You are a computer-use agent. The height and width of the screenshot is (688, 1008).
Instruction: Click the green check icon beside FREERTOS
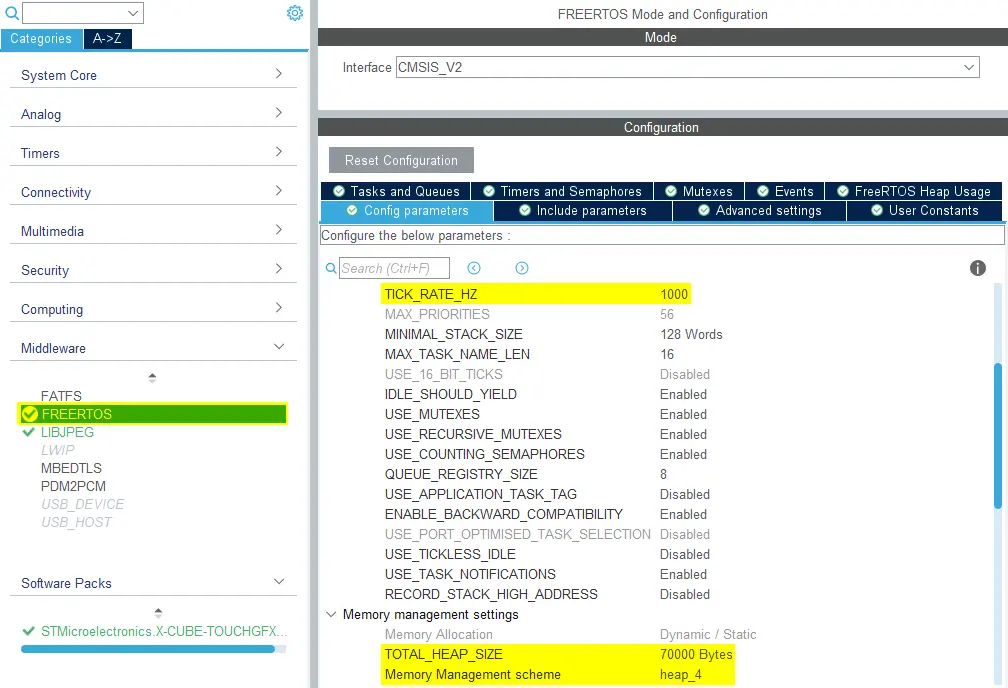point(30,414)
